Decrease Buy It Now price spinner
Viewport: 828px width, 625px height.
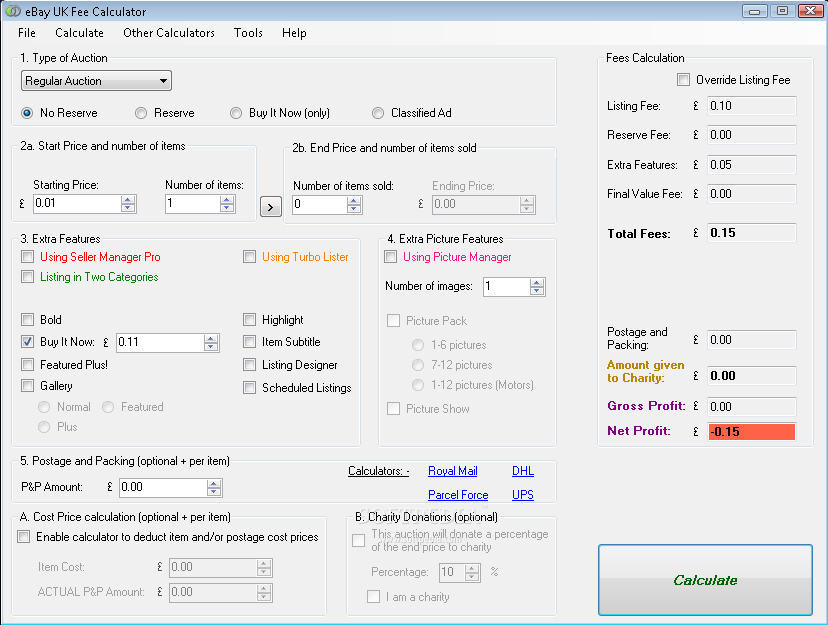[211, 347]
